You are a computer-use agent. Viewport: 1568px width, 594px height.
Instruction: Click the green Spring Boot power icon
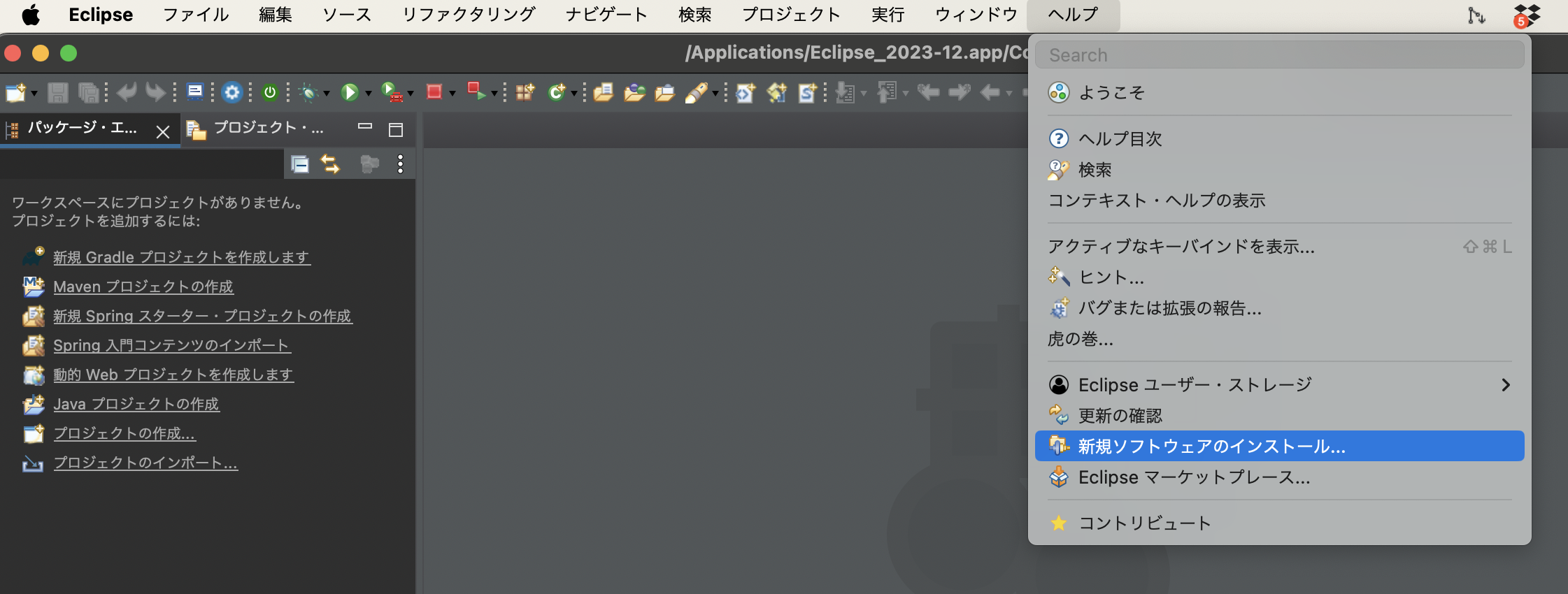click(270, 92)
